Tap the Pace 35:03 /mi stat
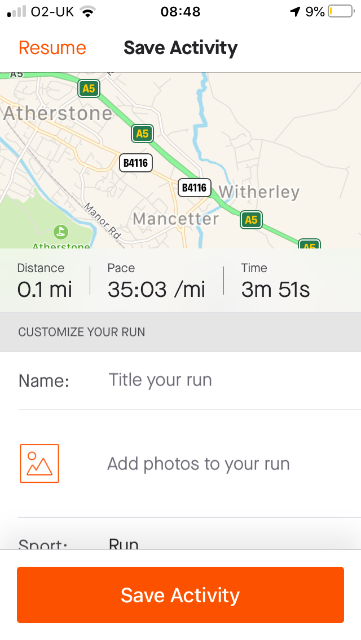361x640 pixels. tap(156, 281)
